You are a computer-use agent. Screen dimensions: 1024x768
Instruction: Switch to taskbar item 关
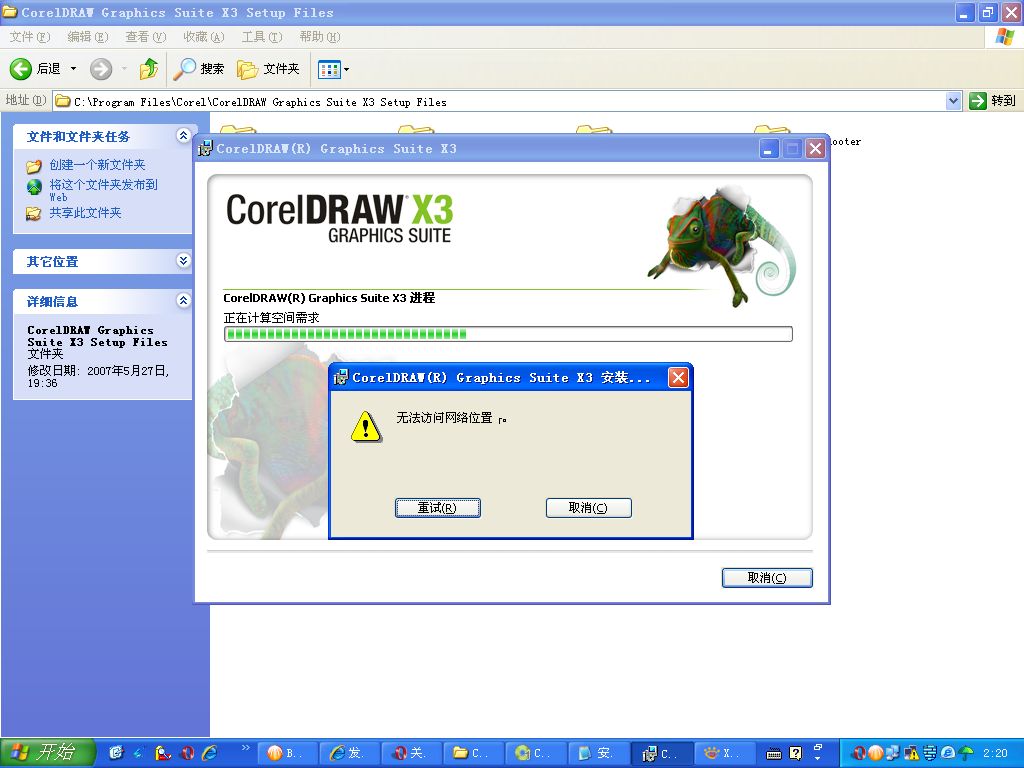pos(413,753)
